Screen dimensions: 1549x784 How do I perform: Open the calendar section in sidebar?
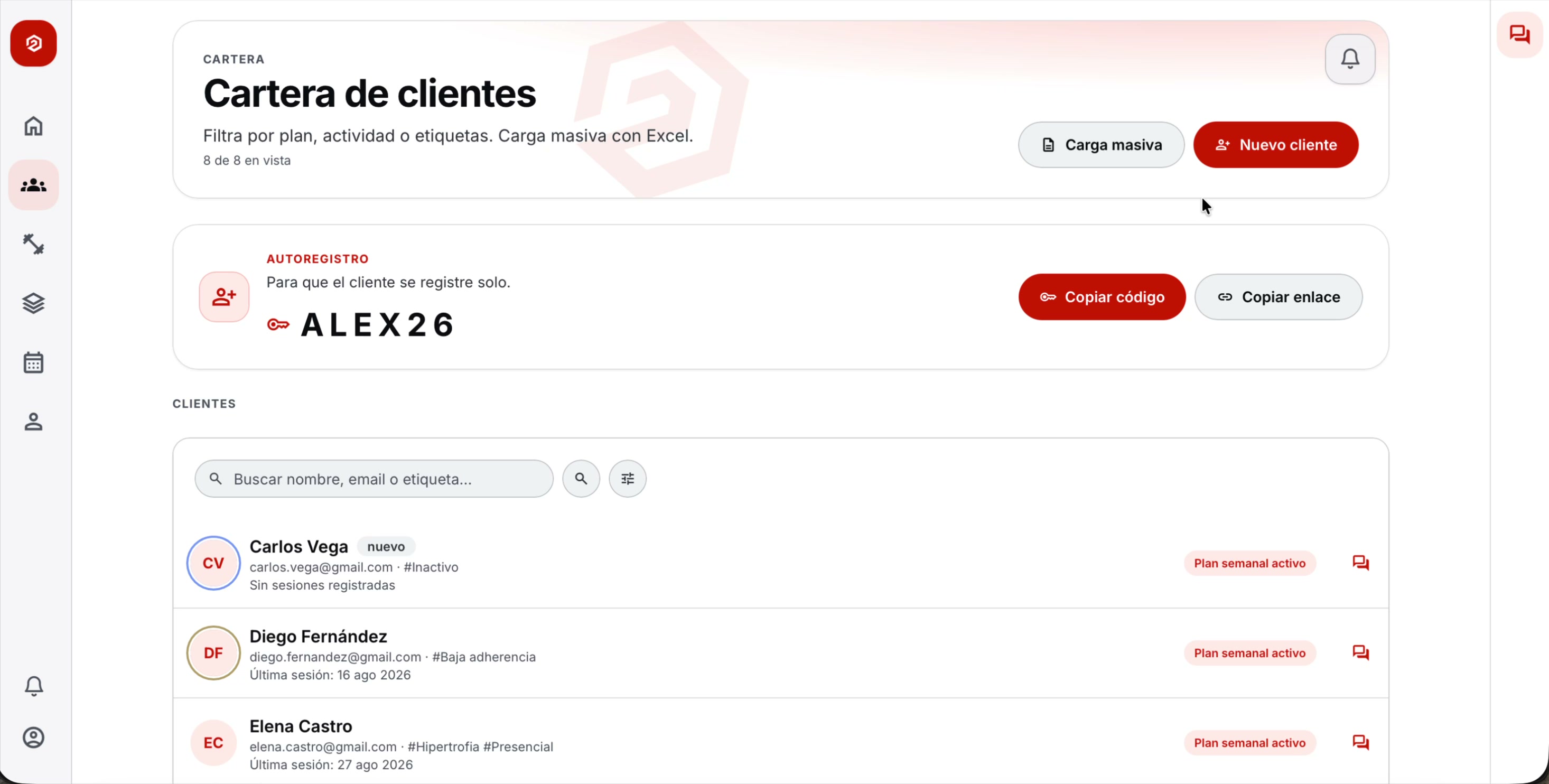[34, 362]
